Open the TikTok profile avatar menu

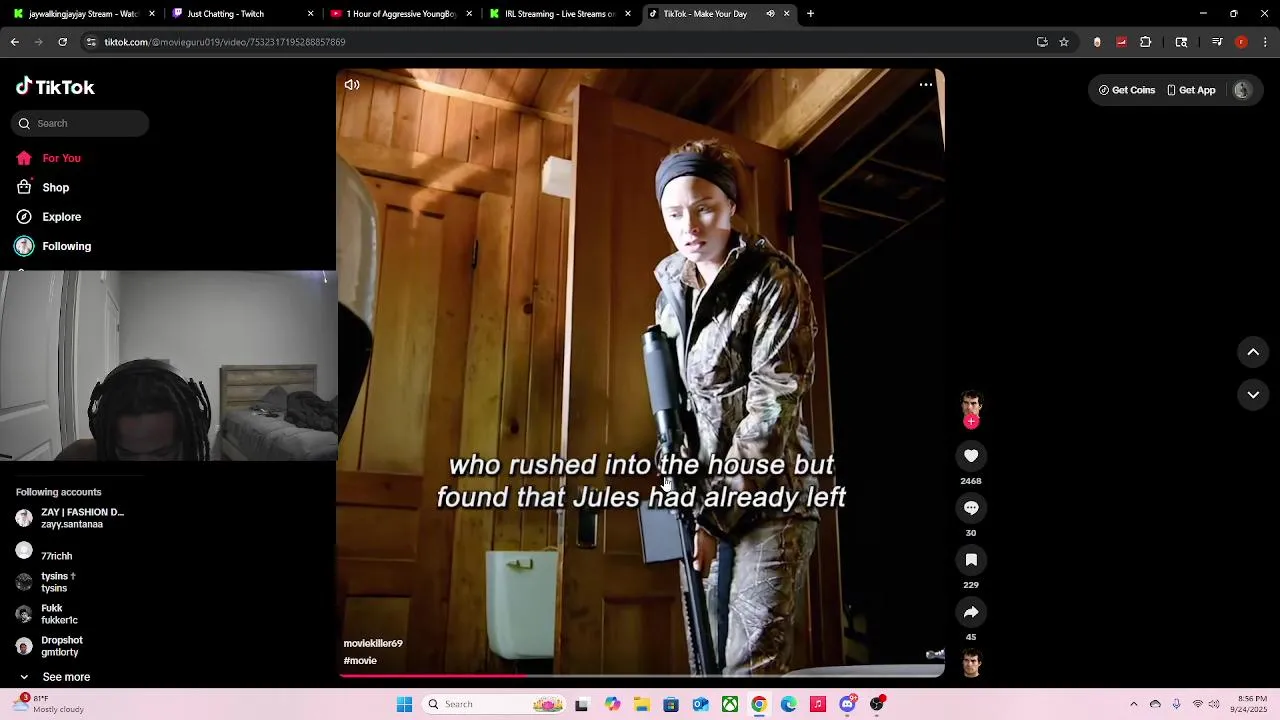click(x=1242, y=90)
